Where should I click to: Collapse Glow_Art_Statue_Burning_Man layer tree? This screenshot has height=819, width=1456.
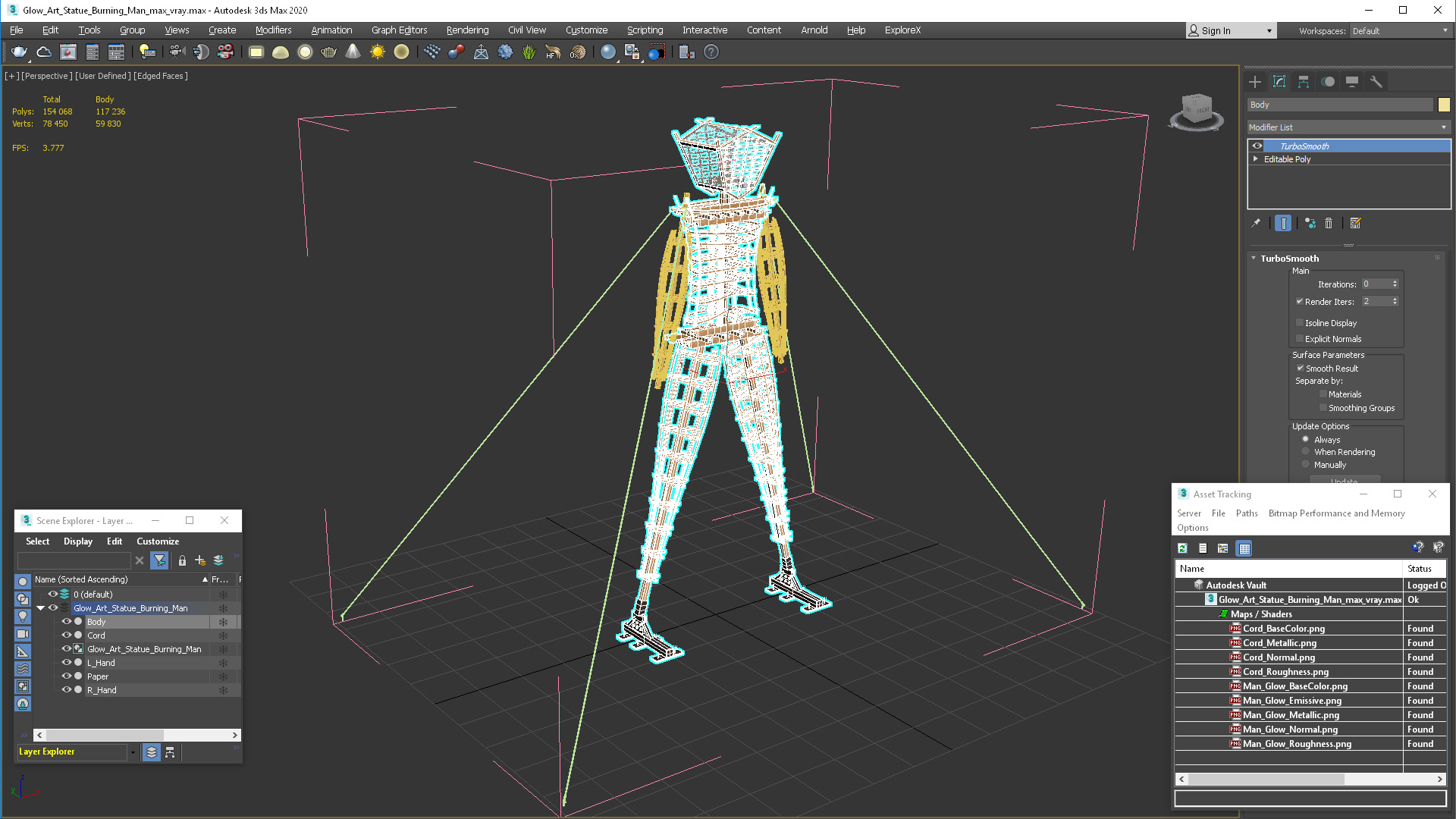[x=41, y=608]
